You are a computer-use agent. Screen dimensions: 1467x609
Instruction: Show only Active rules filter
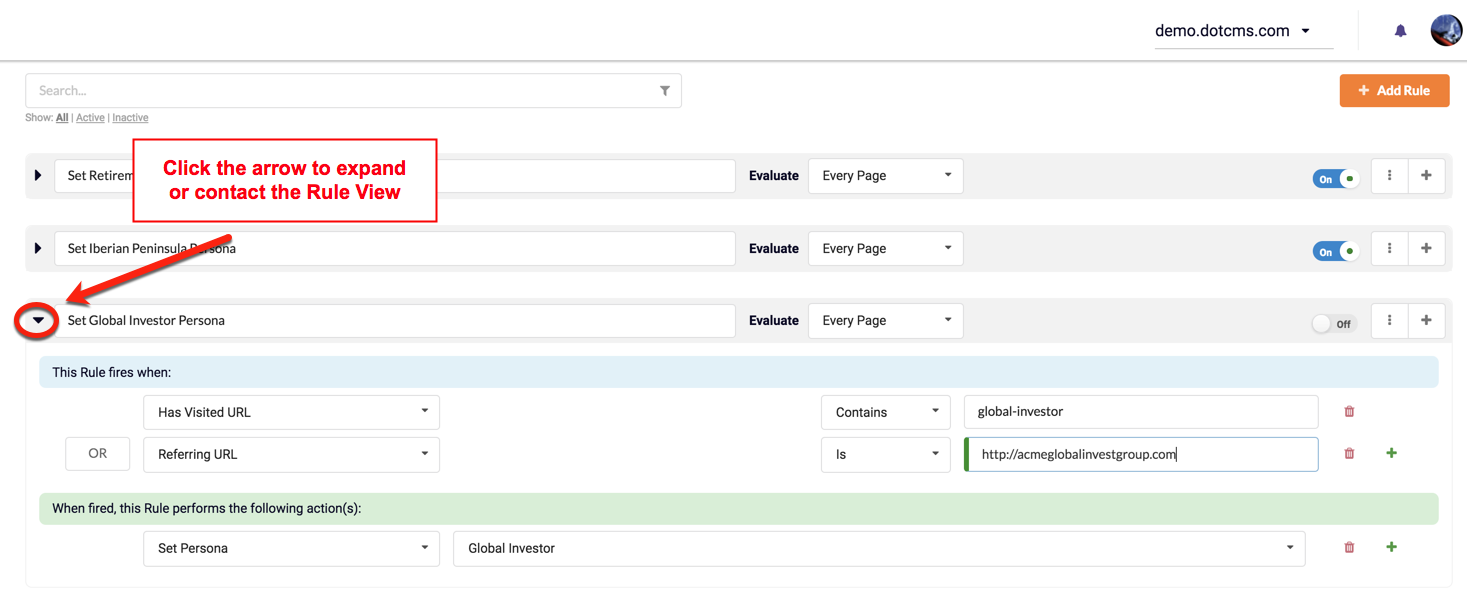90,118
